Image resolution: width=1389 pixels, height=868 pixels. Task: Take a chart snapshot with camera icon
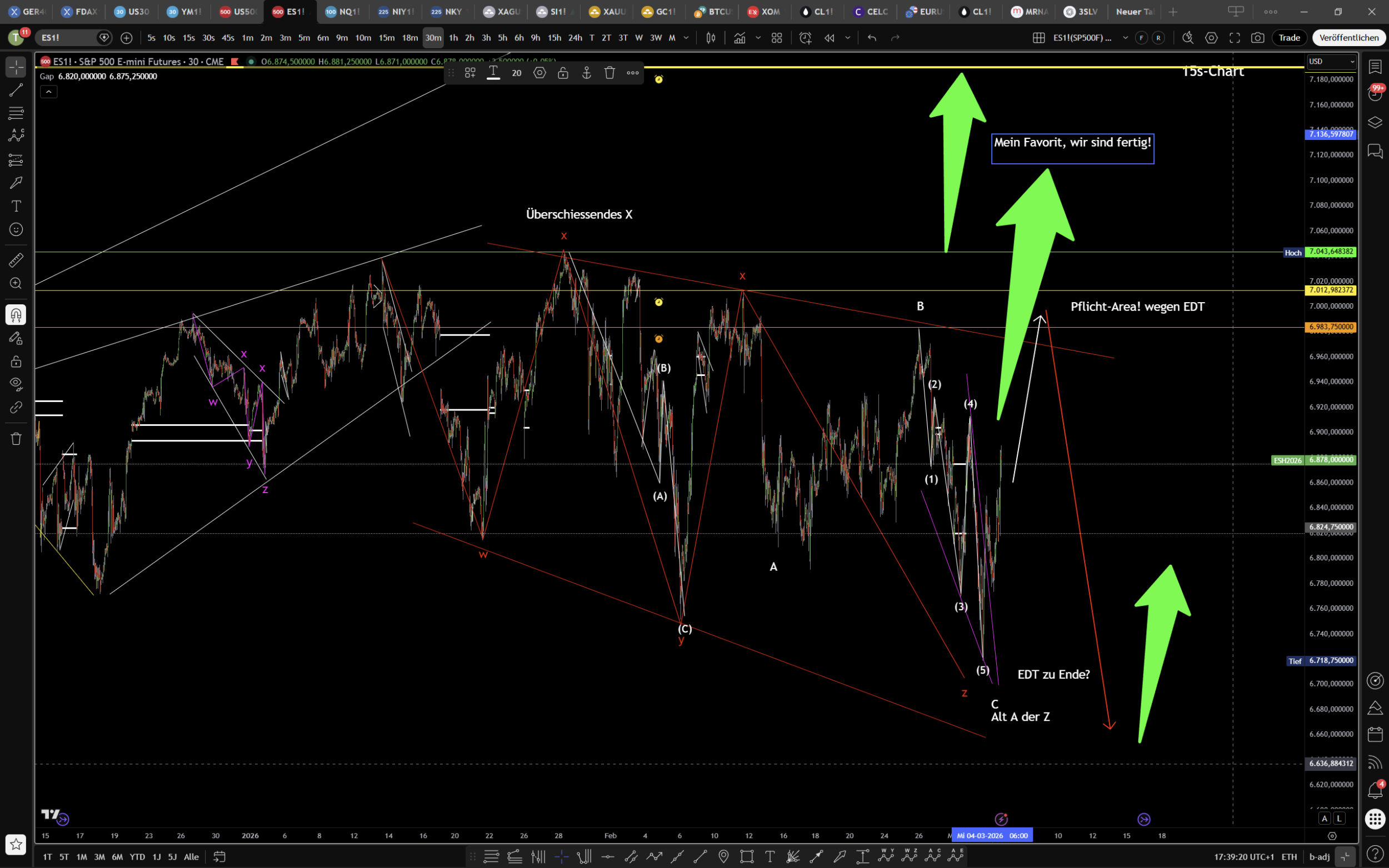[1257, 38]
